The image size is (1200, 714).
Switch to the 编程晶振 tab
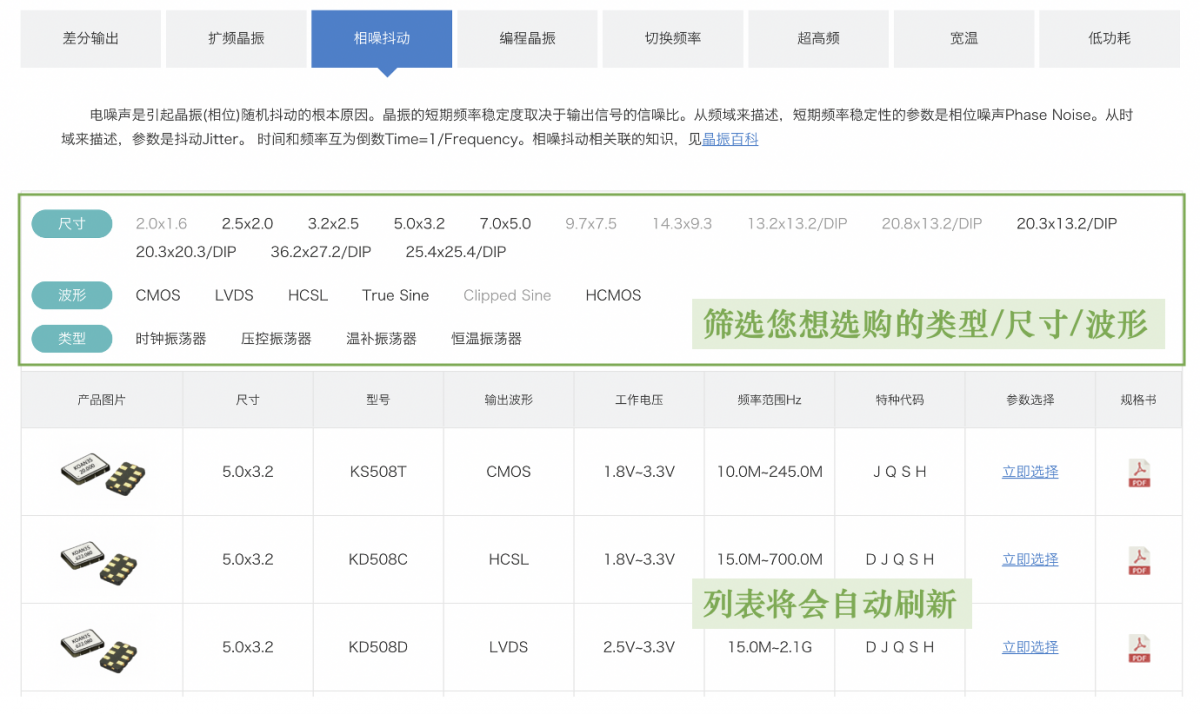coord(527,39)
